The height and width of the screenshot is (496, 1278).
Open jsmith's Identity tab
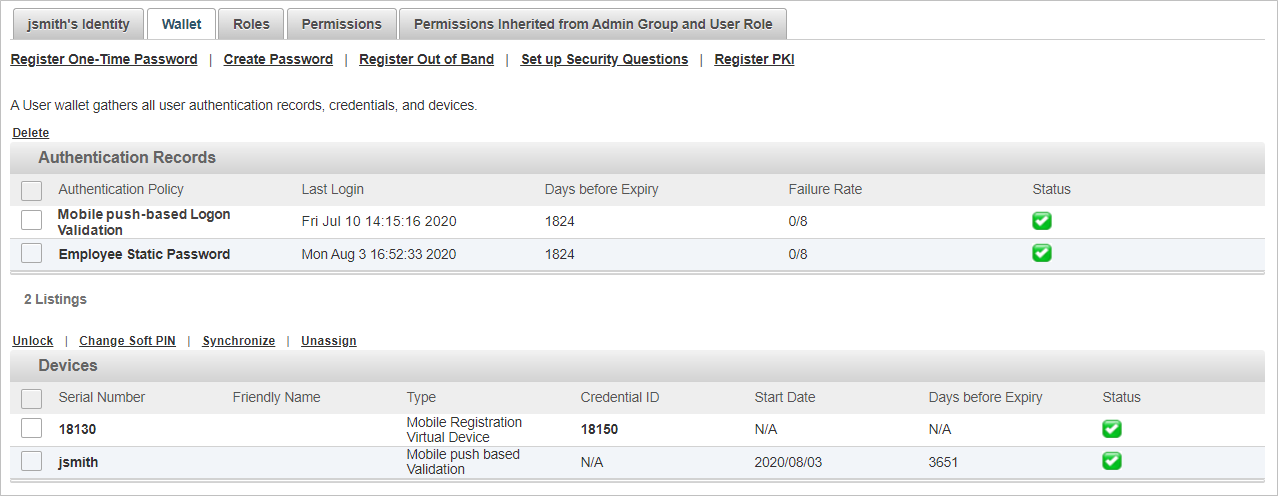click(78, 23)
